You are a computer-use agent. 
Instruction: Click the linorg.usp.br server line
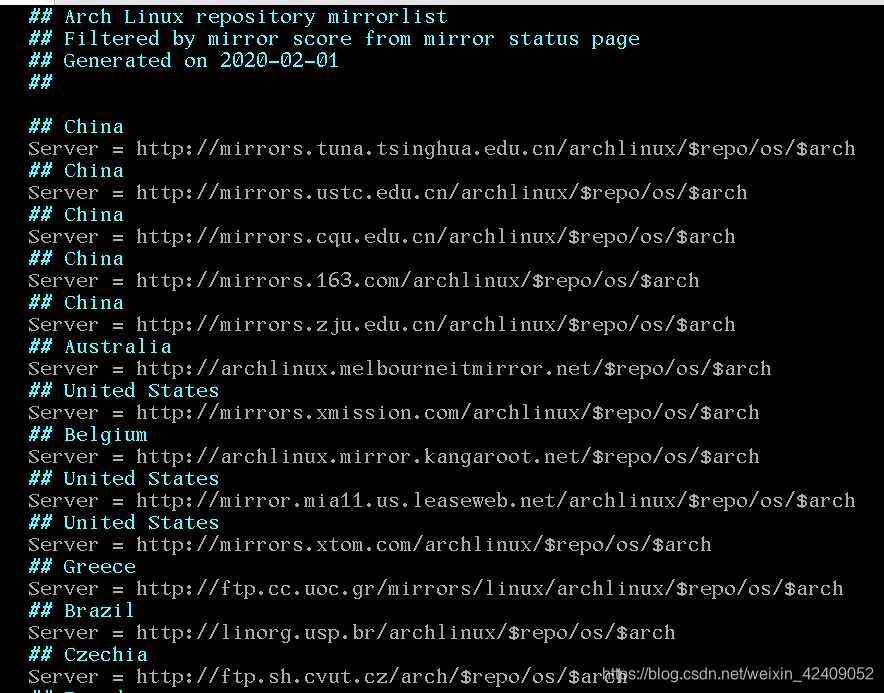pos(352,633)
